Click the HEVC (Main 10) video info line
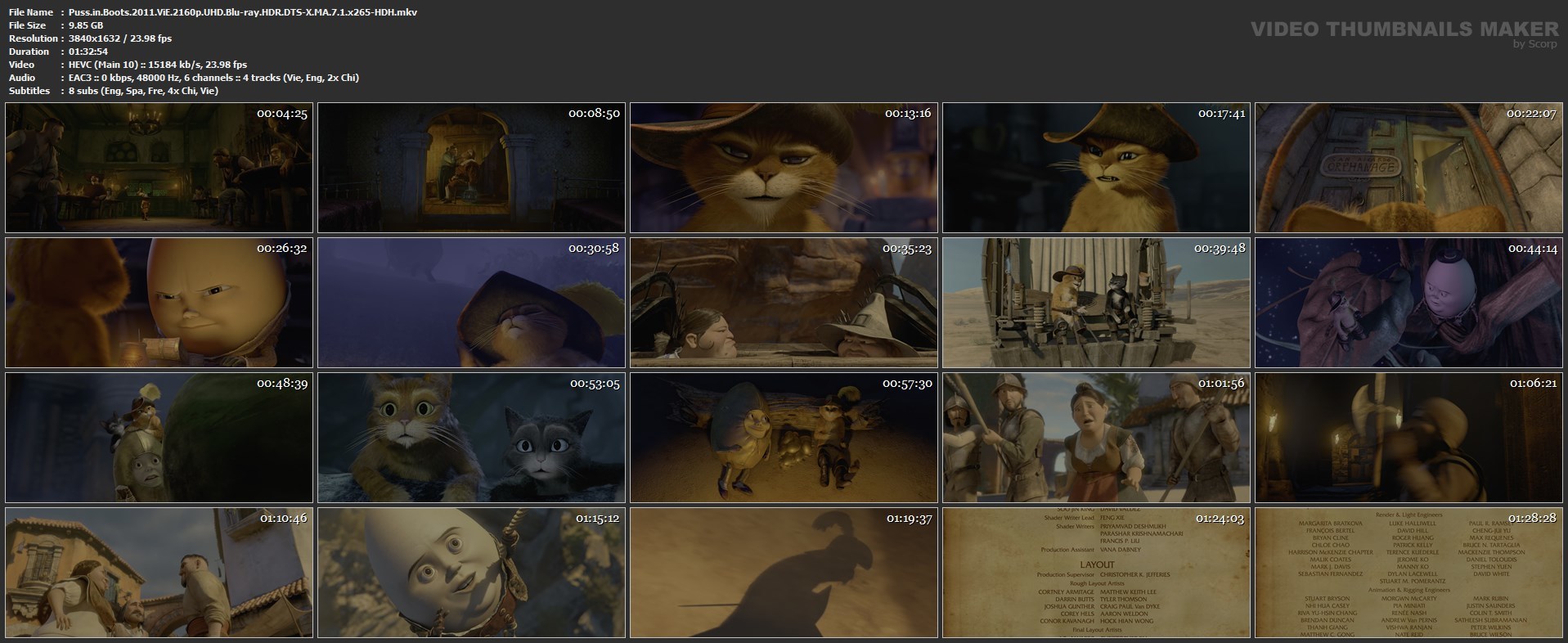 click(158, 65)
